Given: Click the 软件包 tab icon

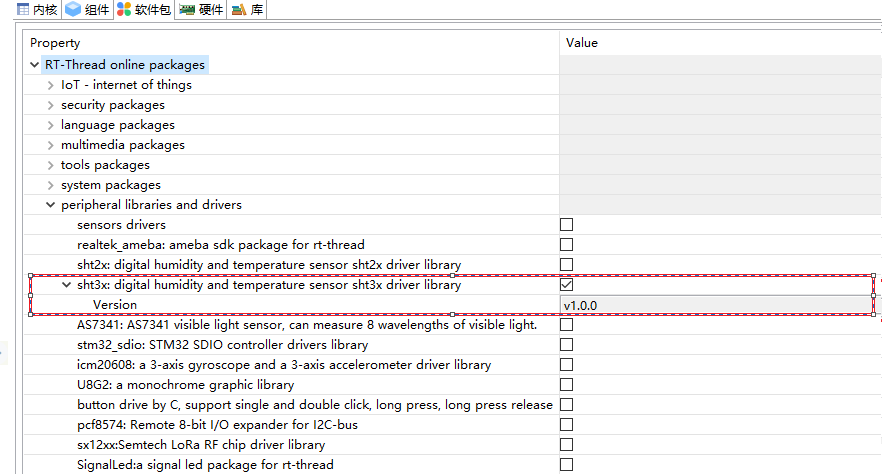Looking at the screenshot, I should pyautogui.click(x=124, y=10).
